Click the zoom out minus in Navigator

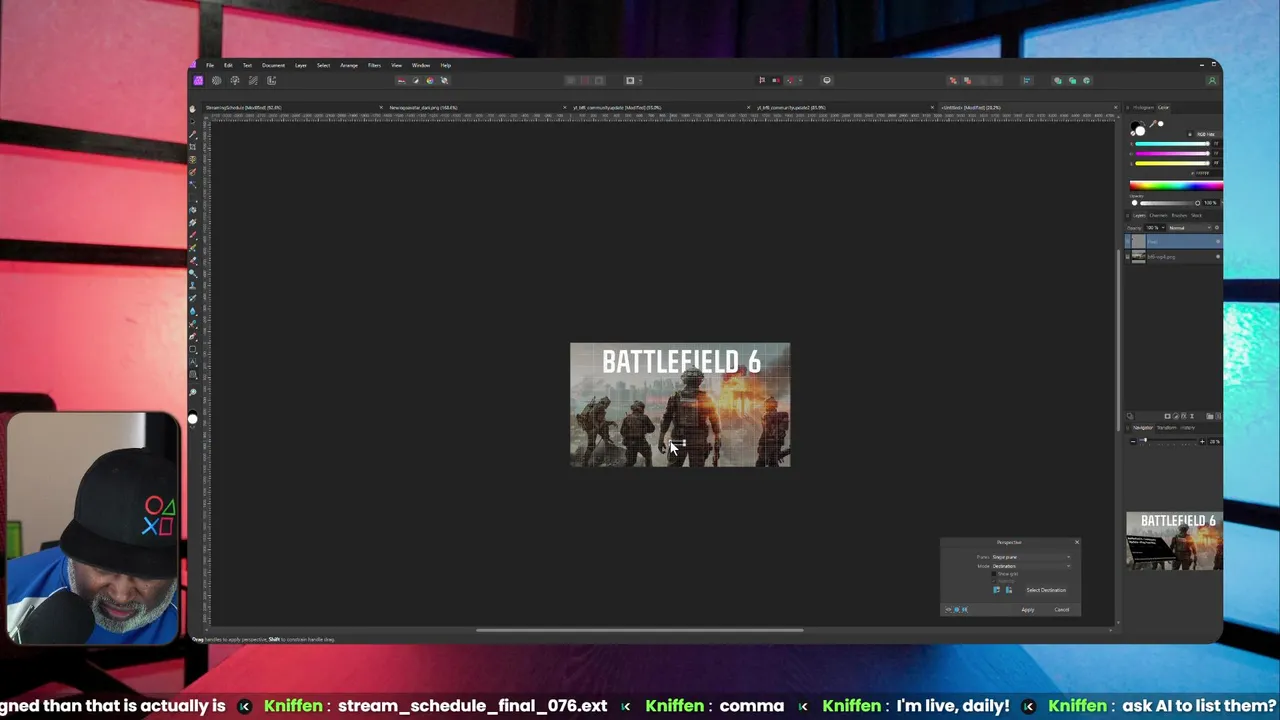(x=1132, y=441)
